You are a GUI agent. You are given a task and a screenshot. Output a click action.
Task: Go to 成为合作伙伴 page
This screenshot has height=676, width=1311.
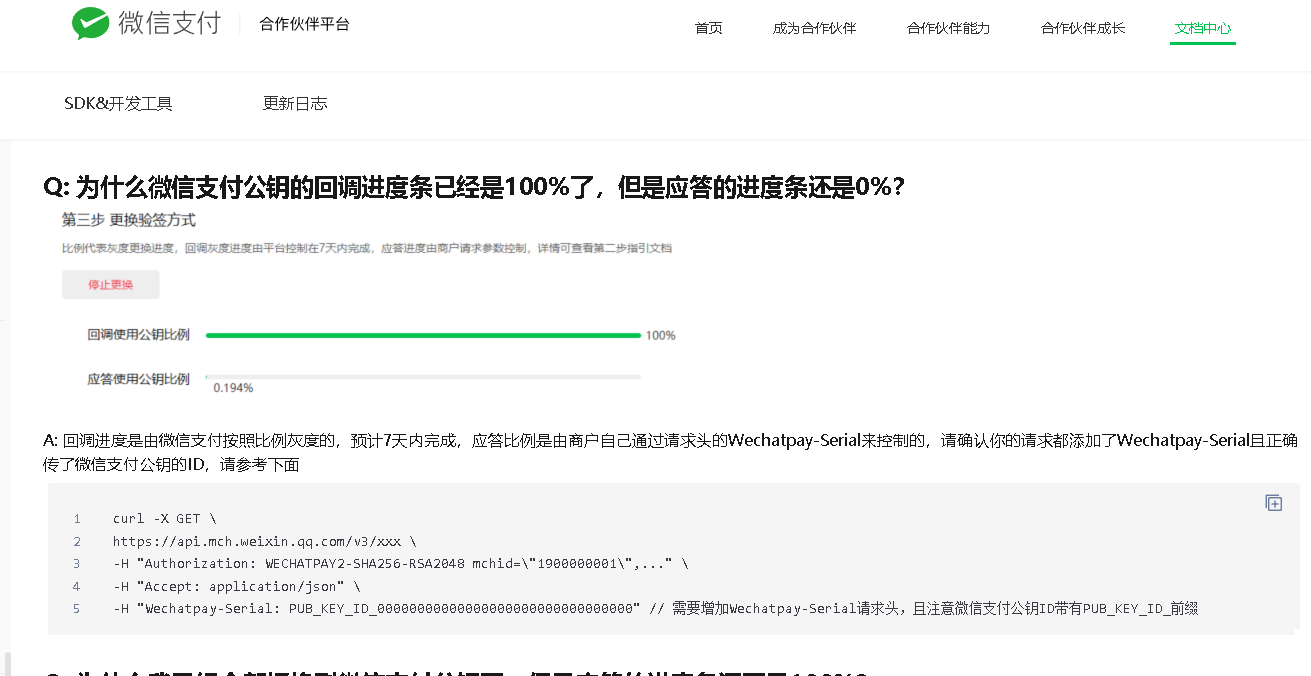pos(815,28)
